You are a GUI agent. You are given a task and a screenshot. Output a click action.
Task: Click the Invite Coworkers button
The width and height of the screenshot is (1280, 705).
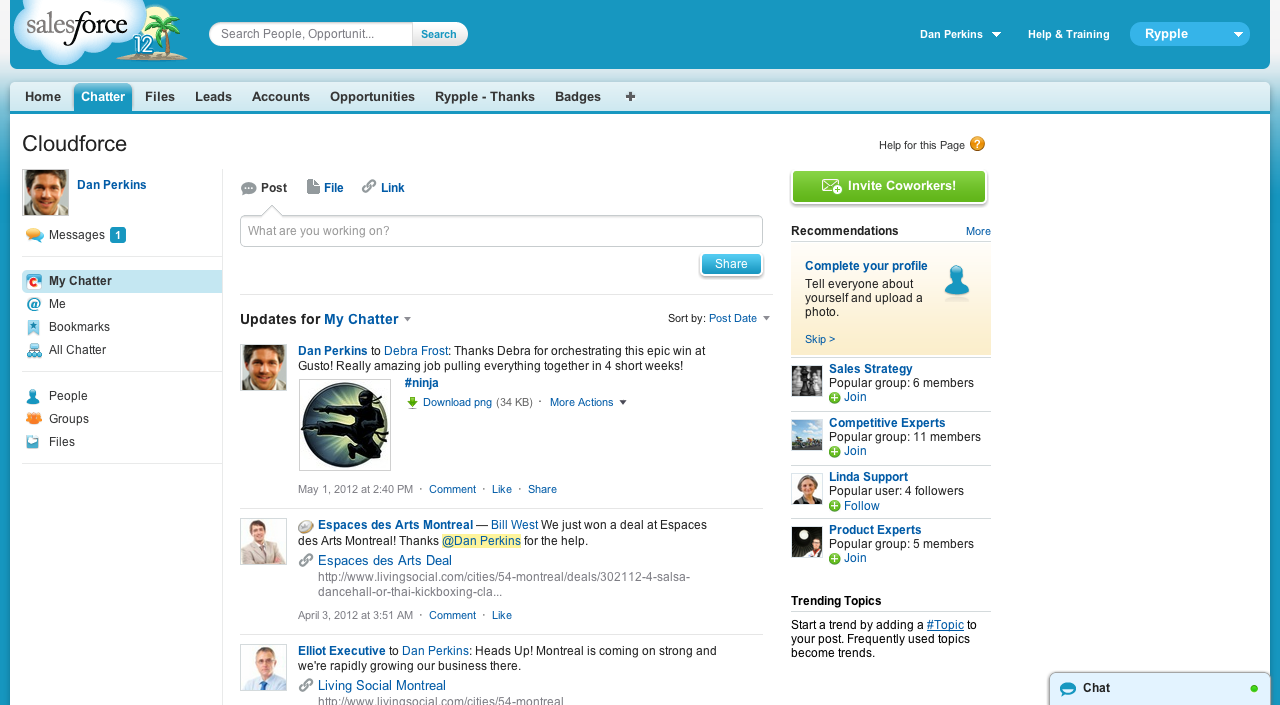889,186
